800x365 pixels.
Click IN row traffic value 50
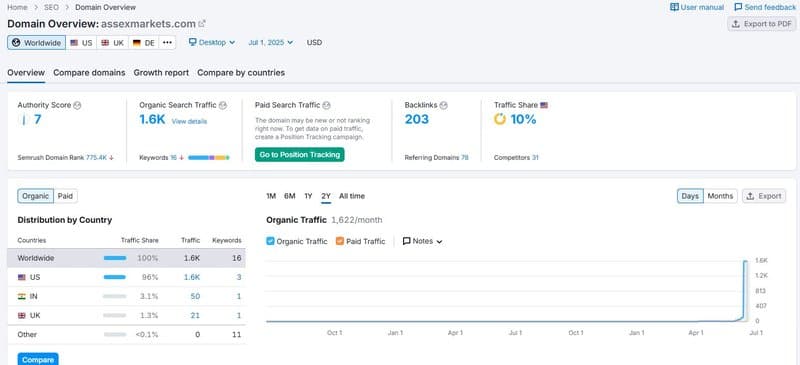pos(195,296)
